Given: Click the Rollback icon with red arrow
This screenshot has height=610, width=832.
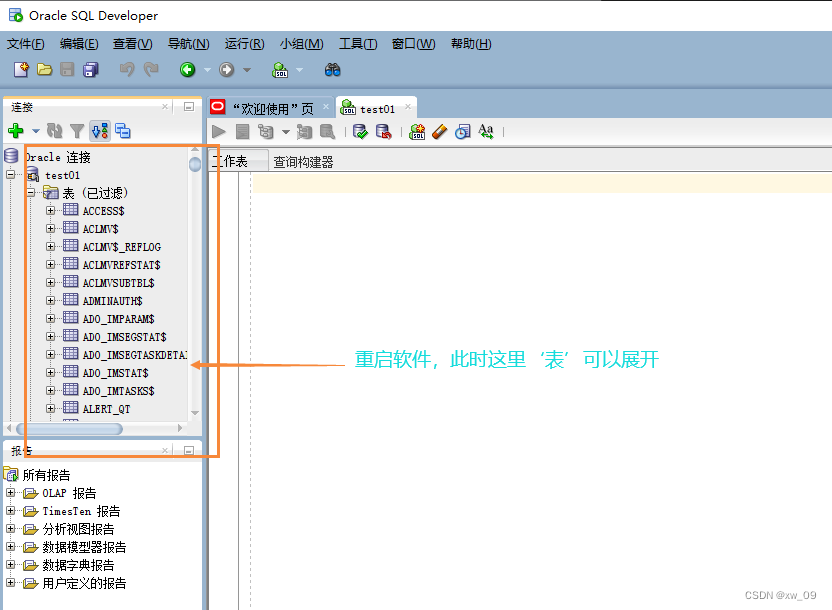Looking at the screenshot, I should [x=383, y=132].
